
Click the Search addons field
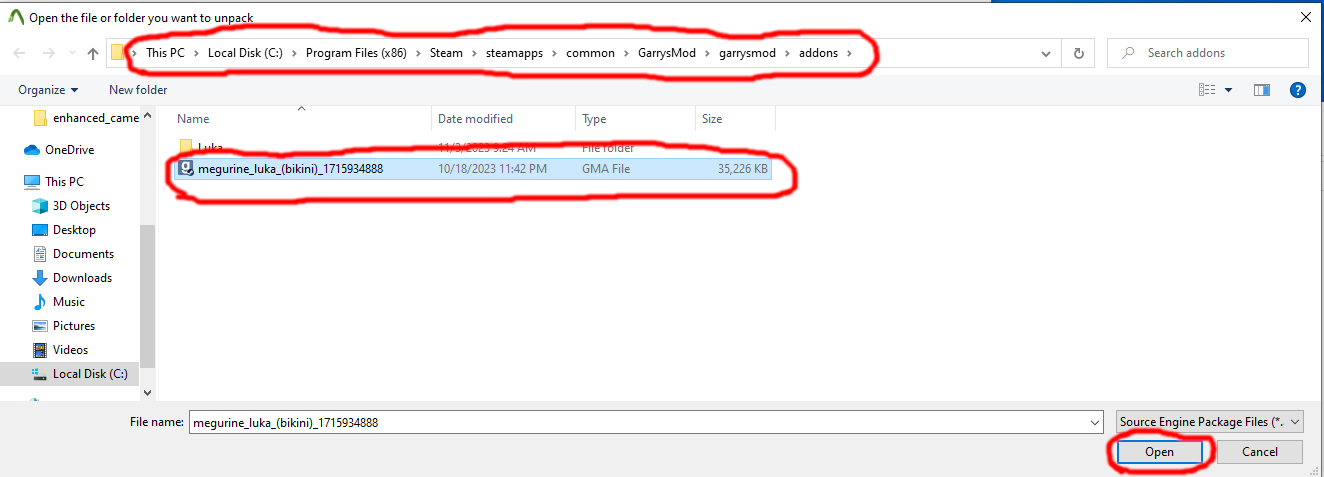point(1208,53)
